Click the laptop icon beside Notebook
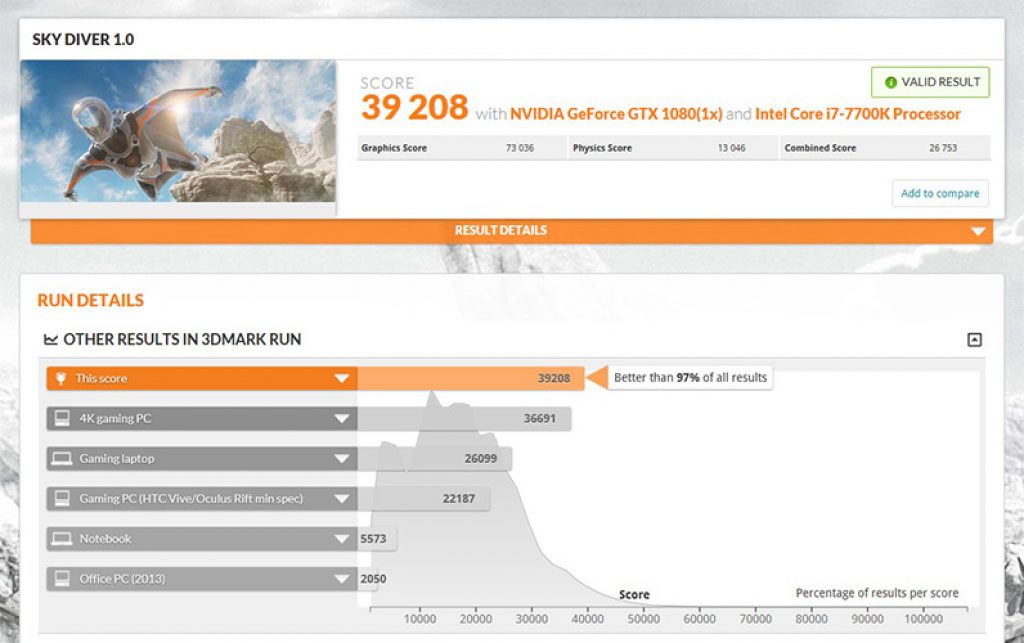1024x643 pixels. click(62, 539)
